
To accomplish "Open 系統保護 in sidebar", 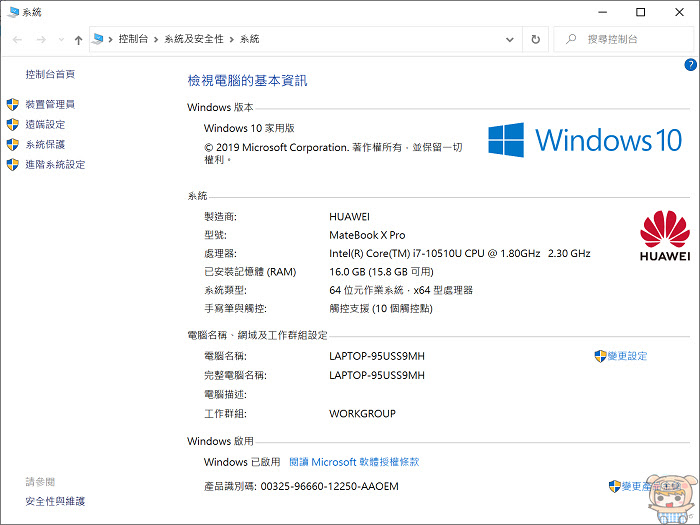I will coord(45,145).
